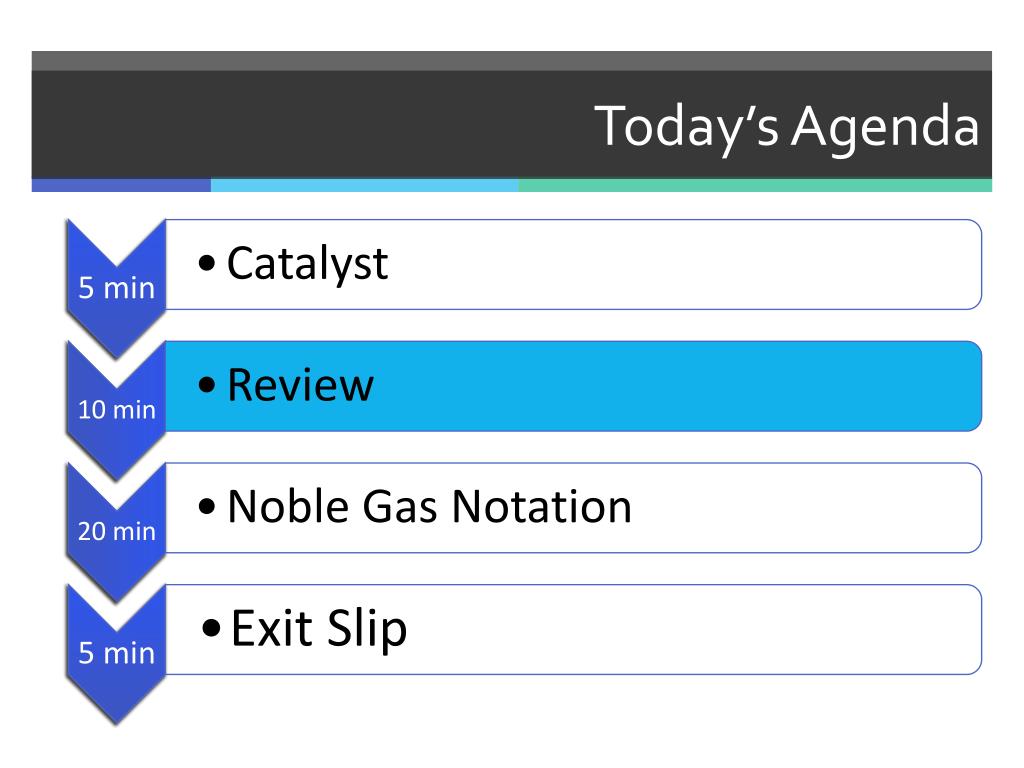
Task: Click the light blue stripe under title
Action: [x=364, y=185]
